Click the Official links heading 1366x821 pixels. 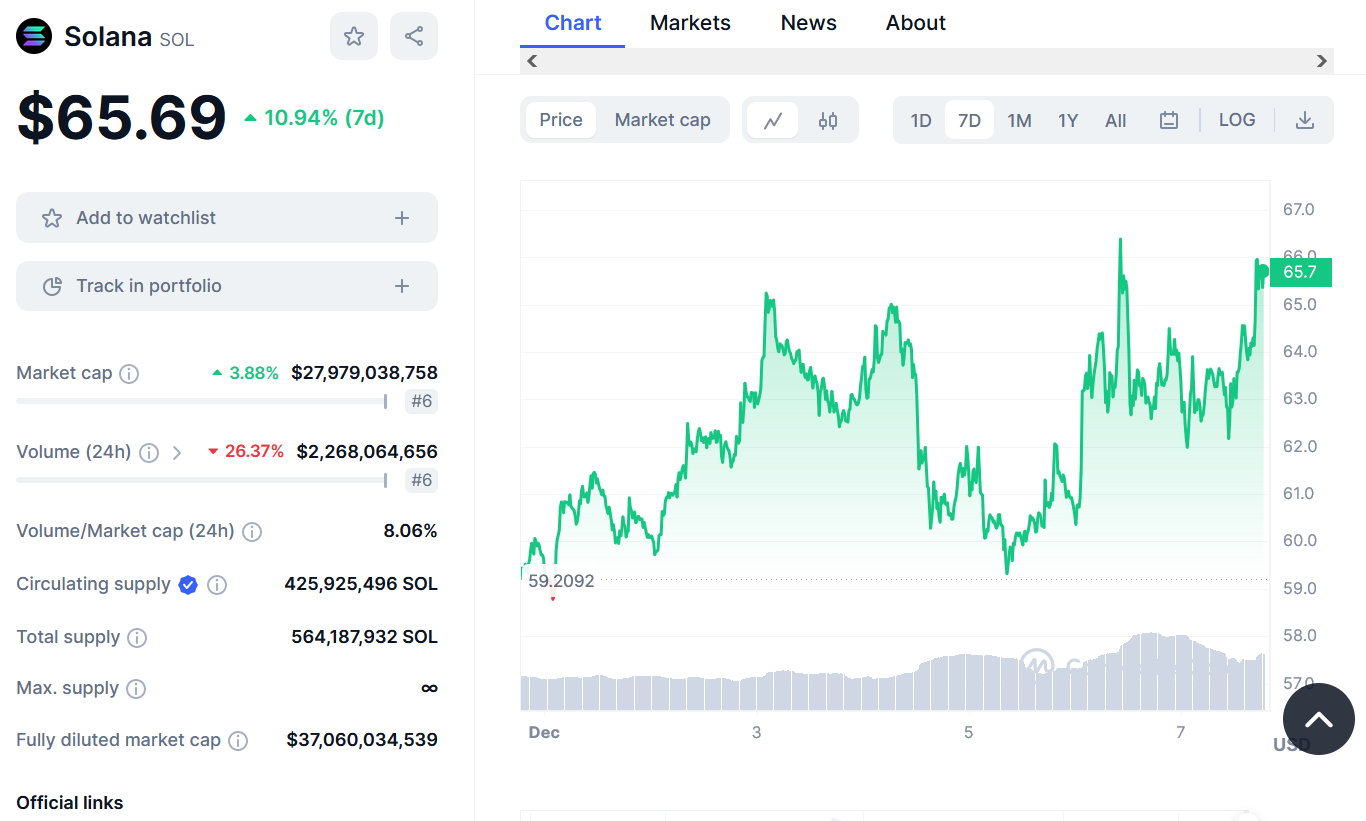coord(70,803)
